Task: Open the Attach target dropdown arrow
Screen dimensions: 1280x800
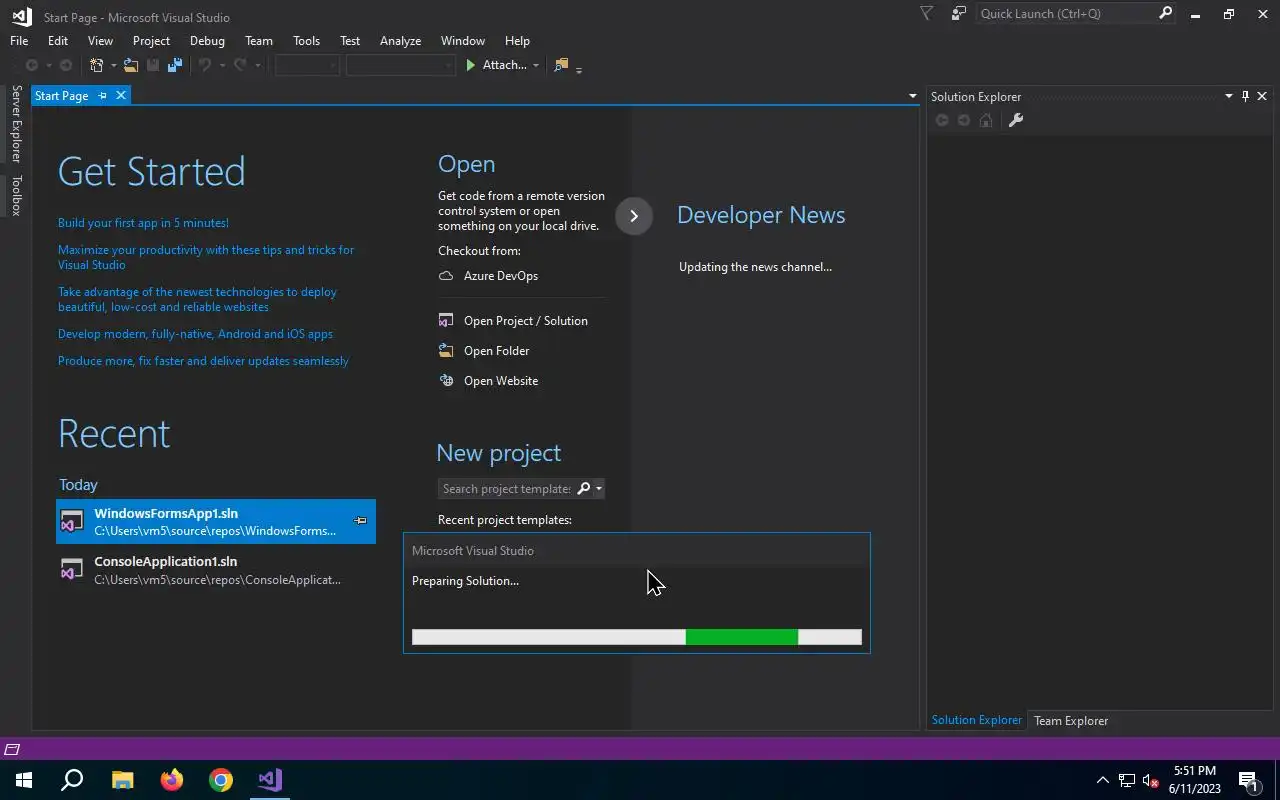Action: (536, 66)
